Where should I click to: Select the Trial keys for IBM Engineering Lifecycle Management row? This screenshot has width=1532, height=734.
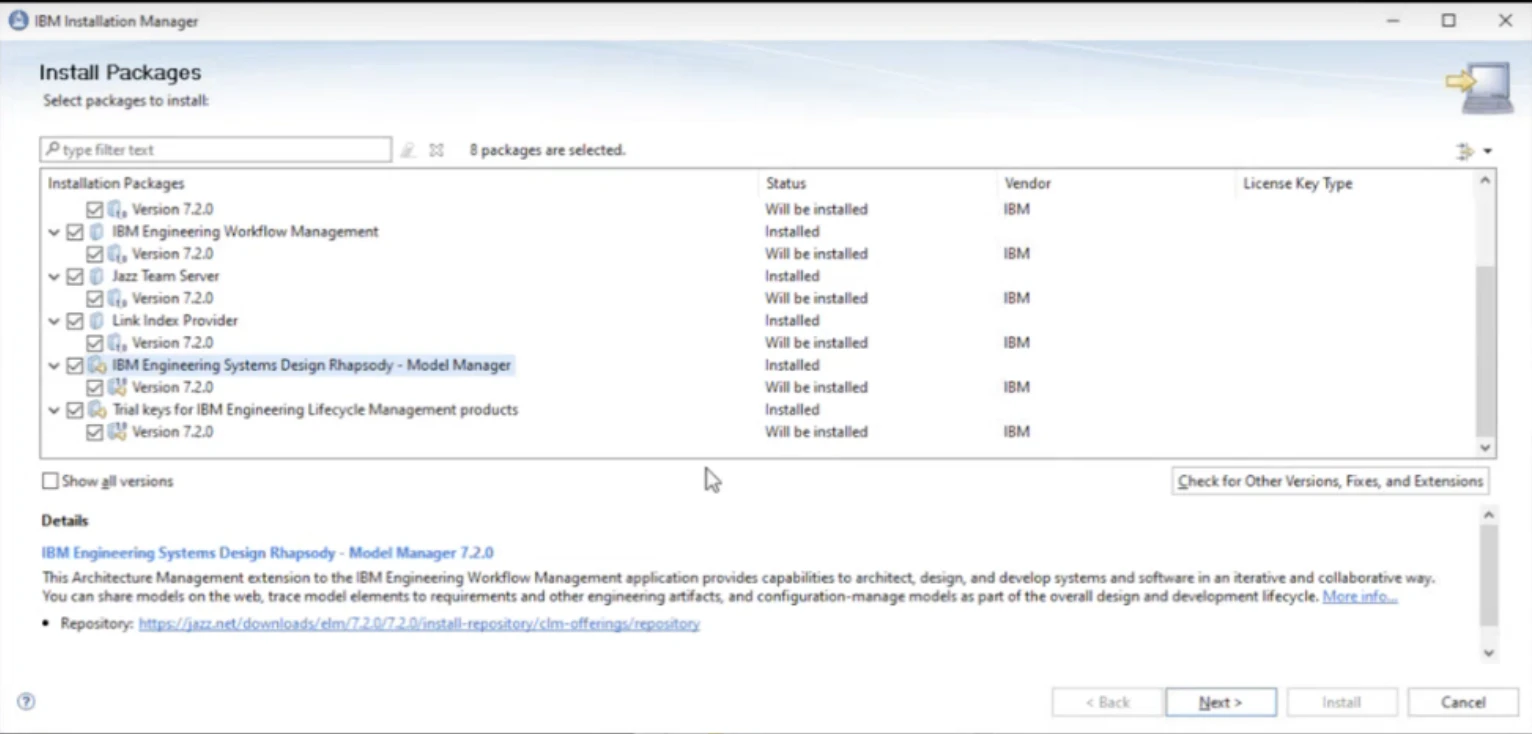pos(315,410)
